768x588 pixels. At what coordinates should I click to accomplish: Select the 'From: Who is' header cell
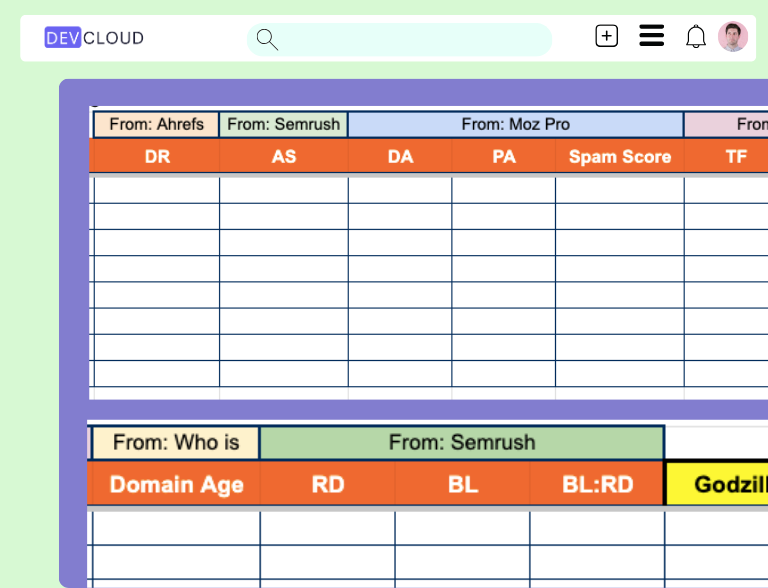coord(176,442)
